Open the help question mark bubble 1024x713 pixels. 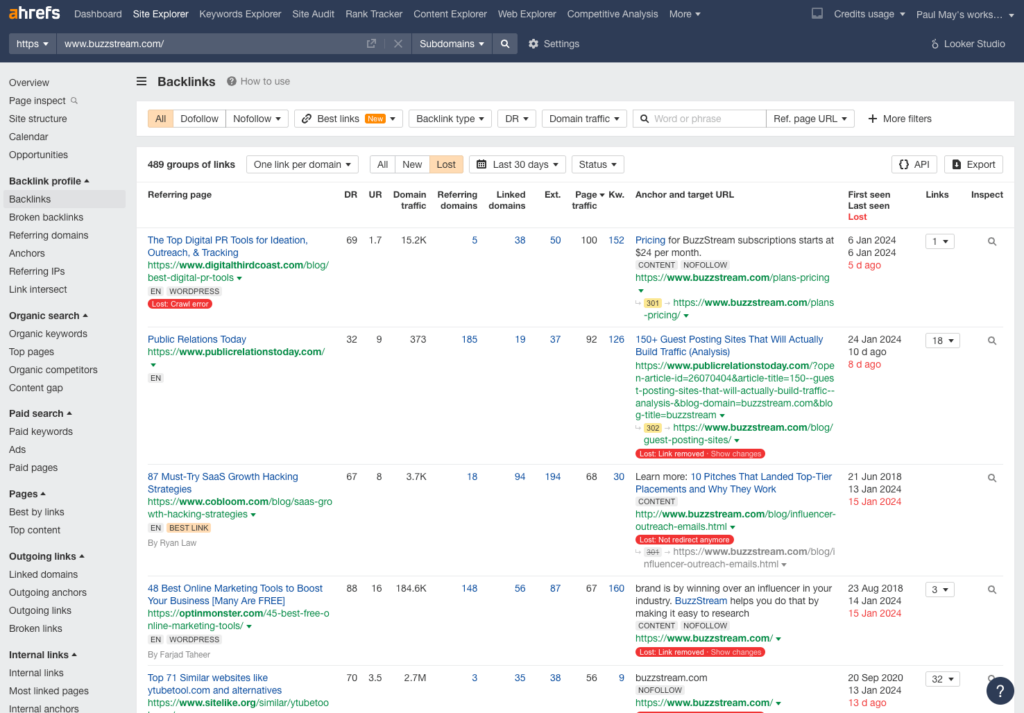pyautogui.click(x=999, y=690)
